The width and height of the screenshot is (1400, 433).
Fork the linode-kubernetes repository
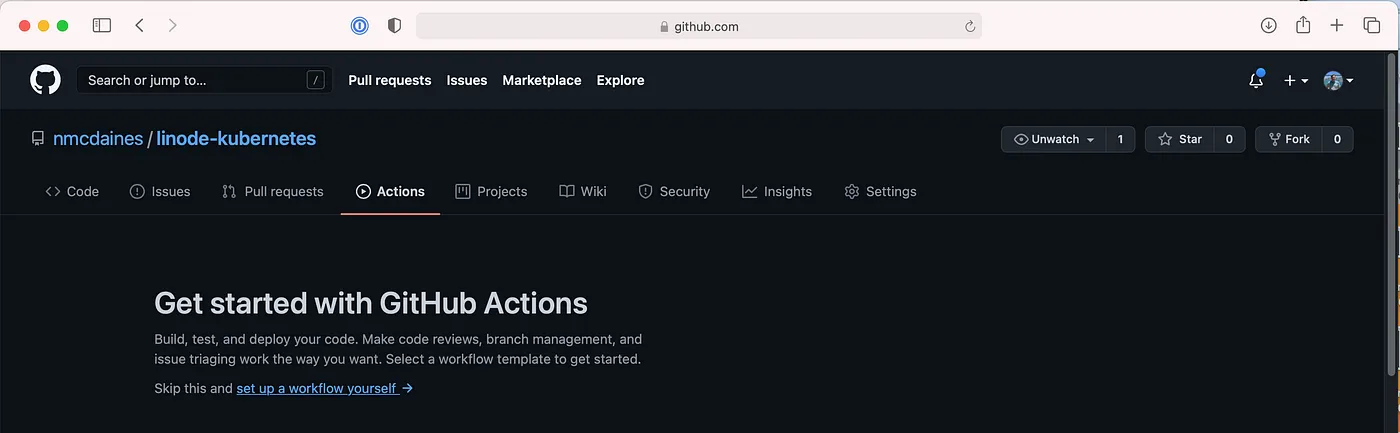pos(1288,139)
